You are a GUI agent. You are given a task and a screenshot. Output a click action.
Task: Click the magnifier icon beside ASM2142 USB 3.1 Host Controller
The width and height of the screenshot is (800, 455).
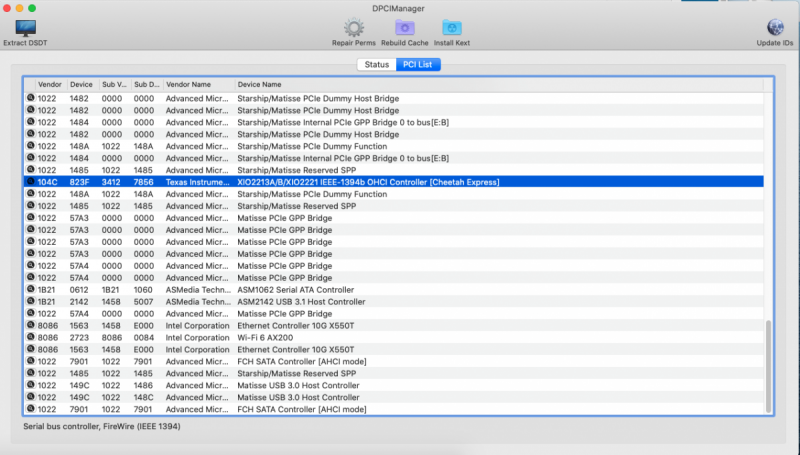31,301
